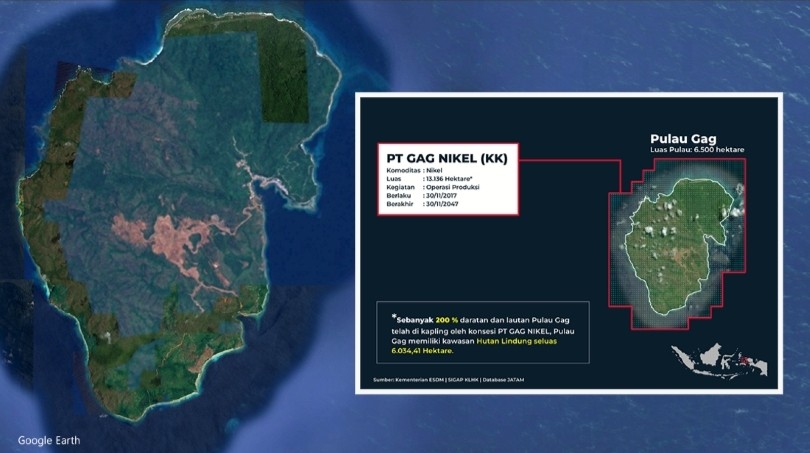Select the "Komoditas : Nikel" line
Image resolution: width=810 pixels, height=453 pixels.
(x=414, y=170)
